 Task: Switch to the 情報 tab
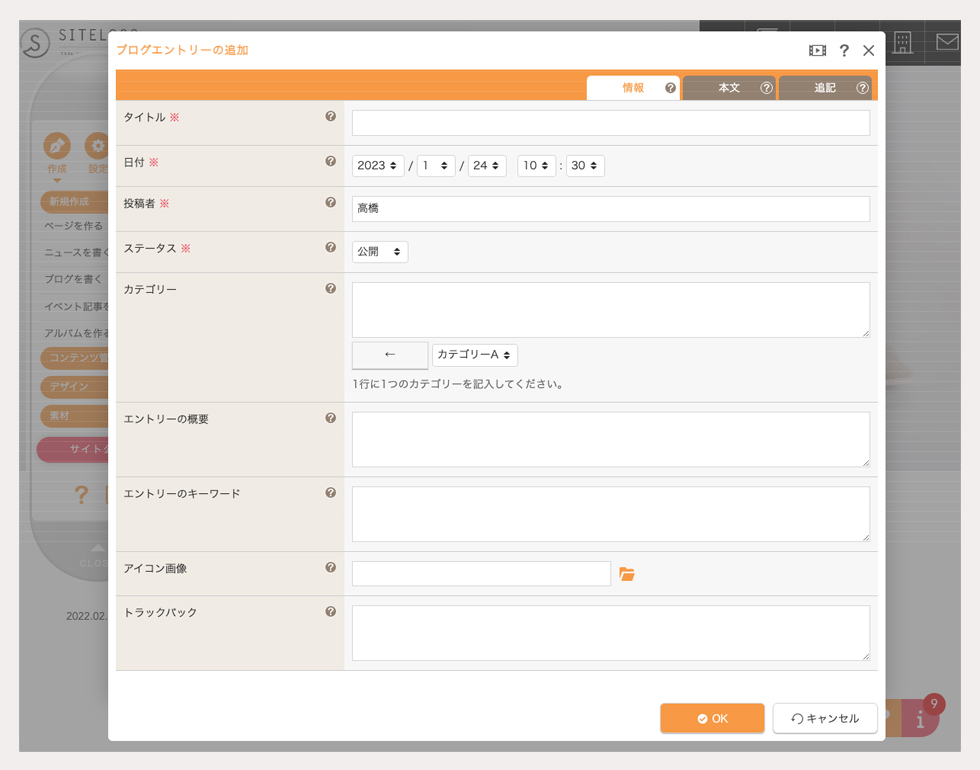[x=633, y=88]
